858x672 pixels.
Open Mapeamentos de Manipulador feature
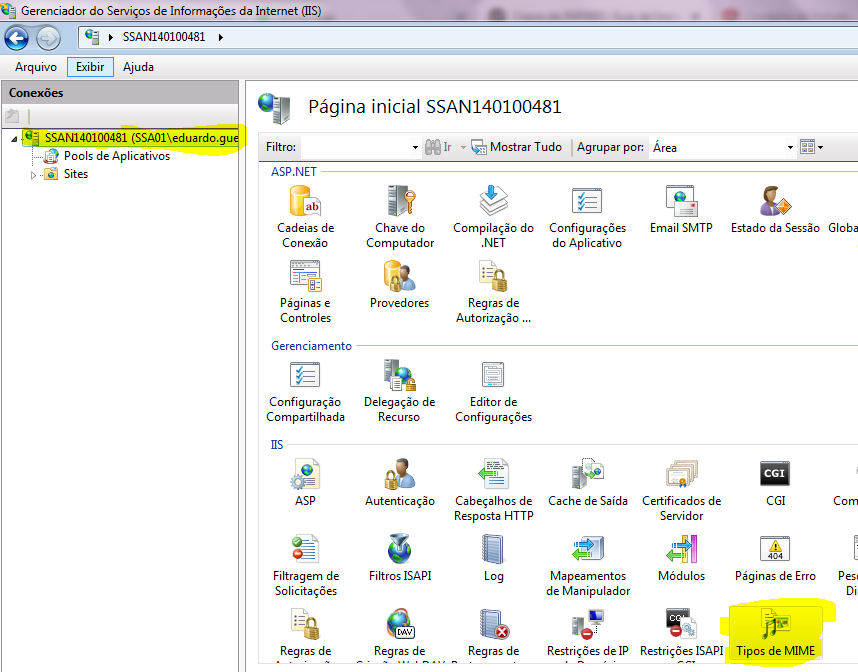coord(588,565)
